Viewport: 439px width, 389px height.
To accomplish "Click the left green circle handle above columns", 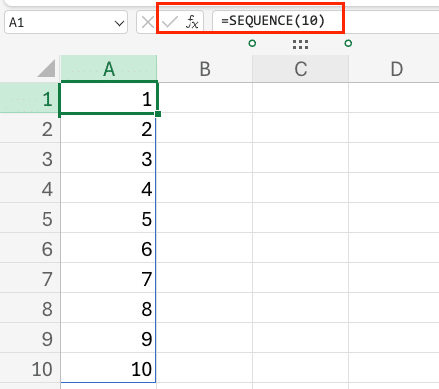I will pyautogui.click(x=252, y=43).
